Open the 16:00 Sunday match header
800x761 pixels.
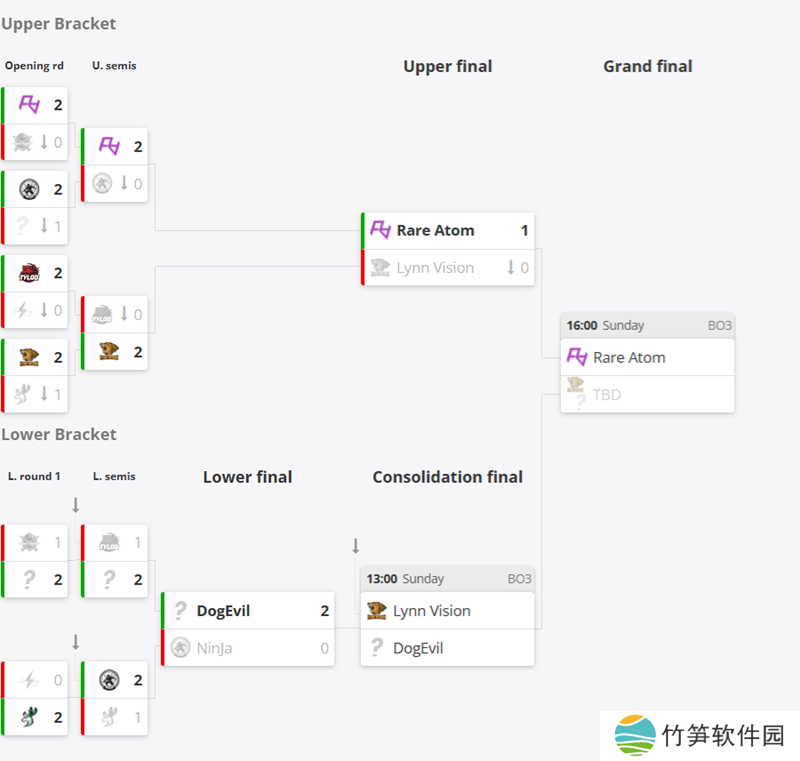pos(647,325)
